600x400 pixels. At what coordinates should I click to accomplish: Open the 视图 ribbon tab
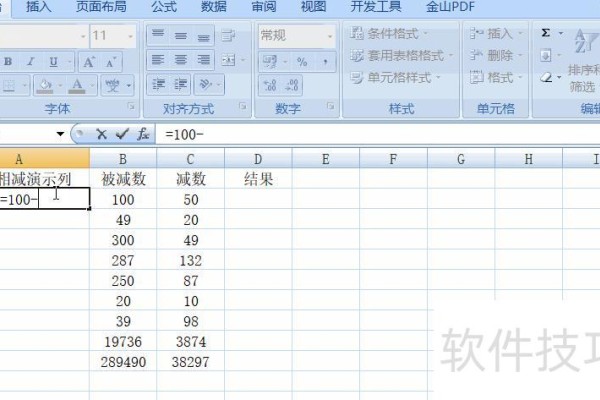[x=314, y=7]
